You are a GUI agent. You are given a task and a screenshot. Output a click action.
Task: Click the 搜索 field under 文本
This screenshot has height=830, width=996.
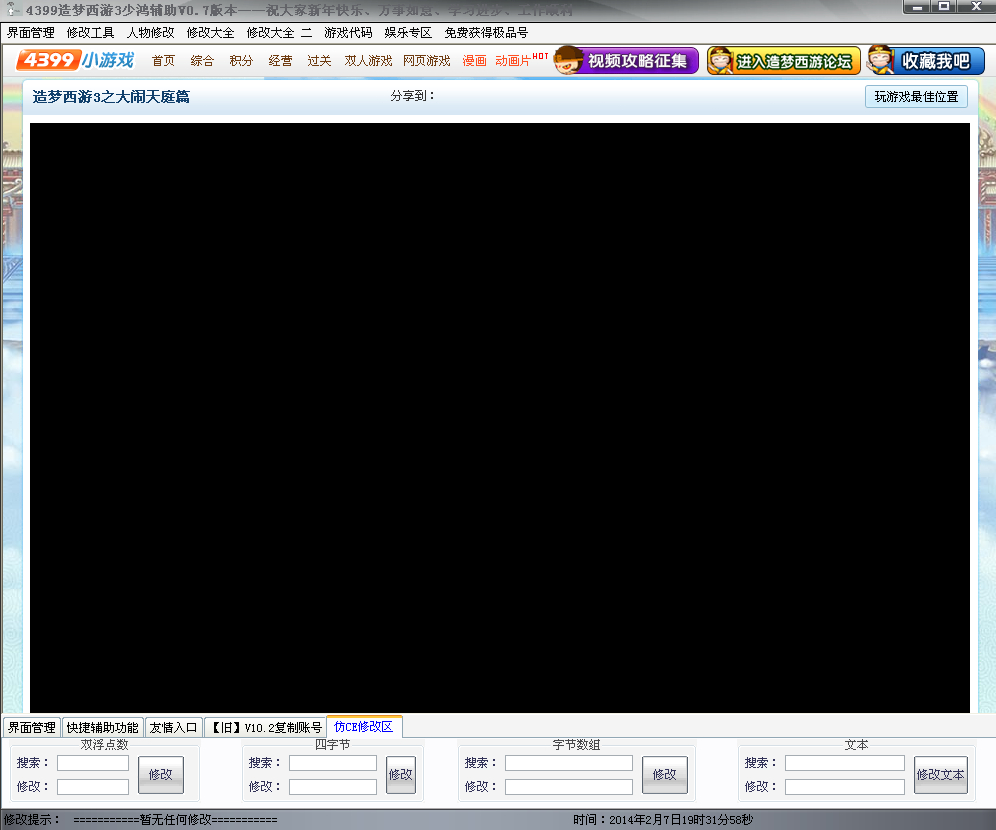click(844, 763)
